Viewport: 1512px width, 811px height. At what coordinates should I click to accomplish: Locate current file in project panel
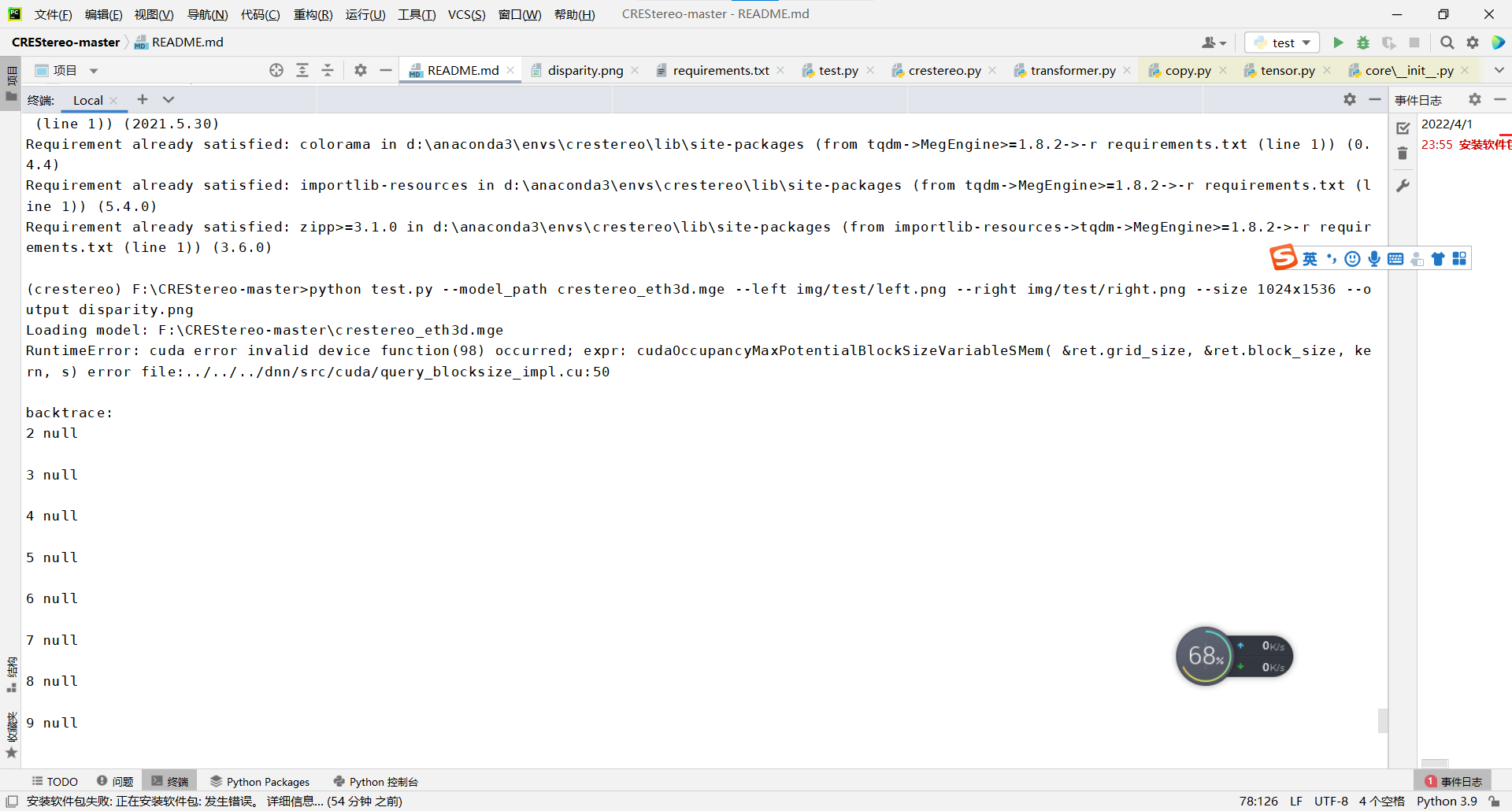[x=276, y=70]
